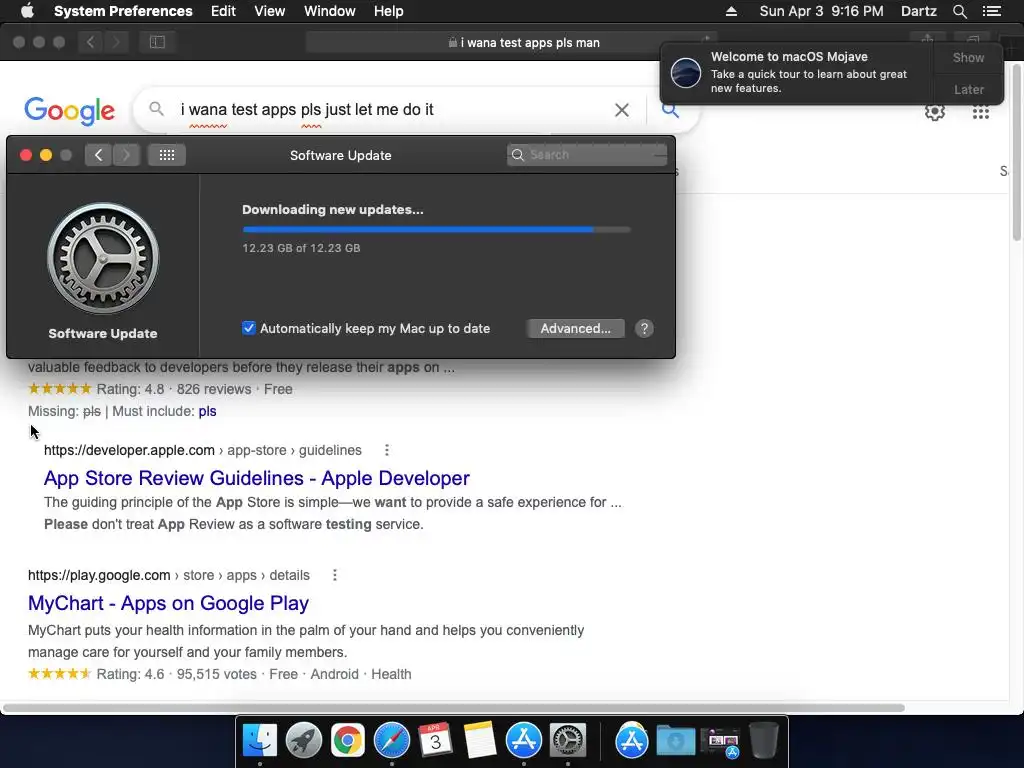Clear the Google search query
This screenshot has width=1024, height=768.
click(622, 110)
